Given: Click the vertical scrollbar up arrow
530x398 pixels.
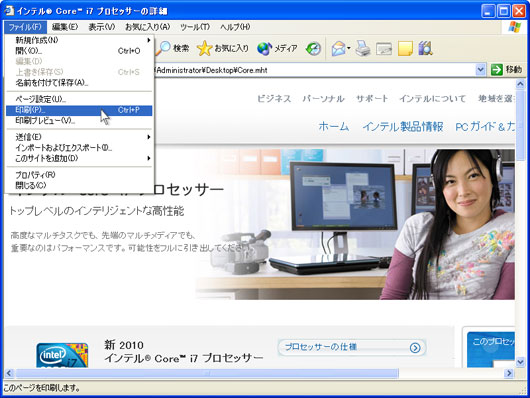Looking at the screenshot, I should [x=521, y=83].
